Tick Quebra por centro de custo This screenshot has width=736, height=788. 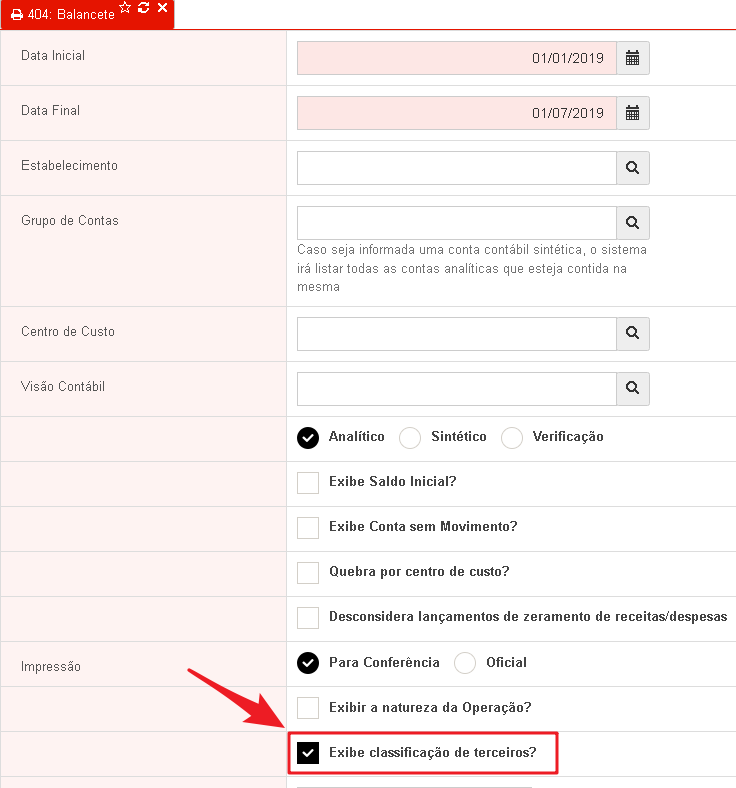point(308,572)
